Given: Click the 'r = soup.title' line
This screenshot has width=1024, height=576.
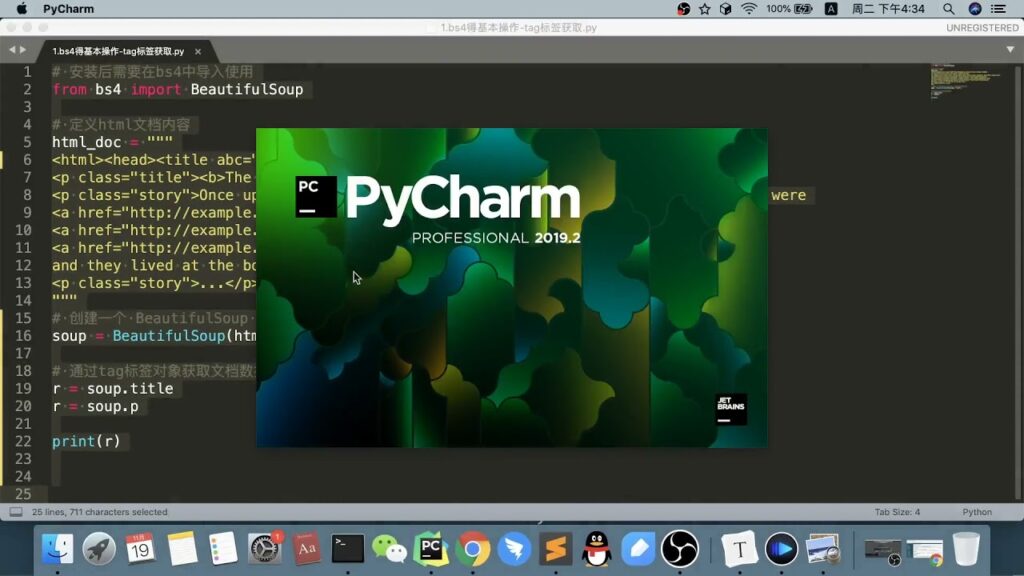Looking at the screenshot, I should tap(113, 389).
